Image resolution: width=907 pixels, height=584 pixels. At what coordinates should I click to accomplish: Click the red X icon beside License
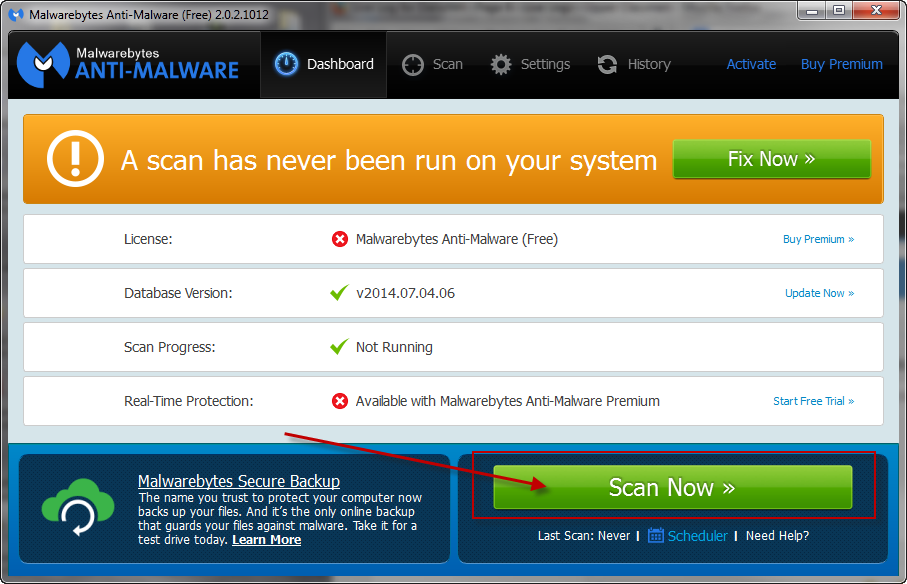point(340,239)
